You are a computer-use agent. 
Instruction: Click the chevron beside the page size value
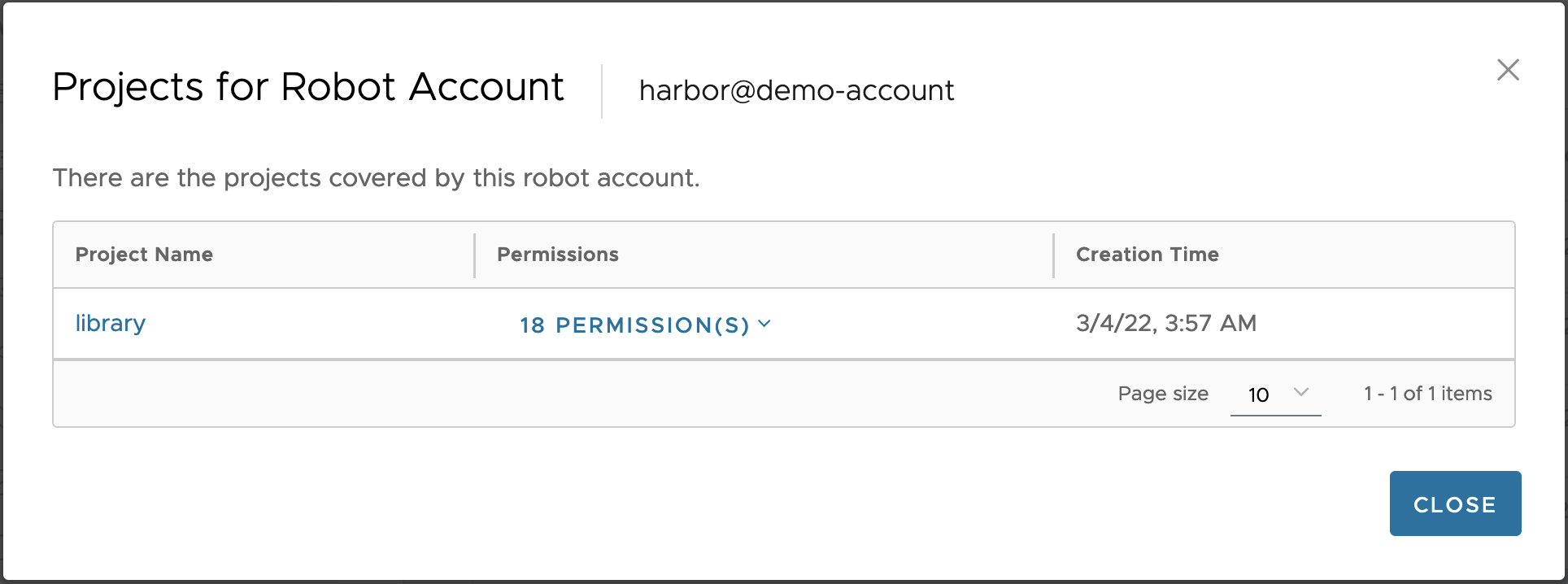pyautogui.click(x=1302, y=393)
